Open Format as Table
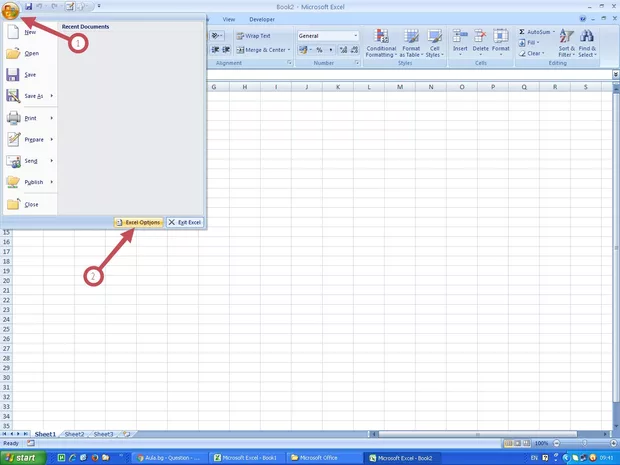 point(411,43)
